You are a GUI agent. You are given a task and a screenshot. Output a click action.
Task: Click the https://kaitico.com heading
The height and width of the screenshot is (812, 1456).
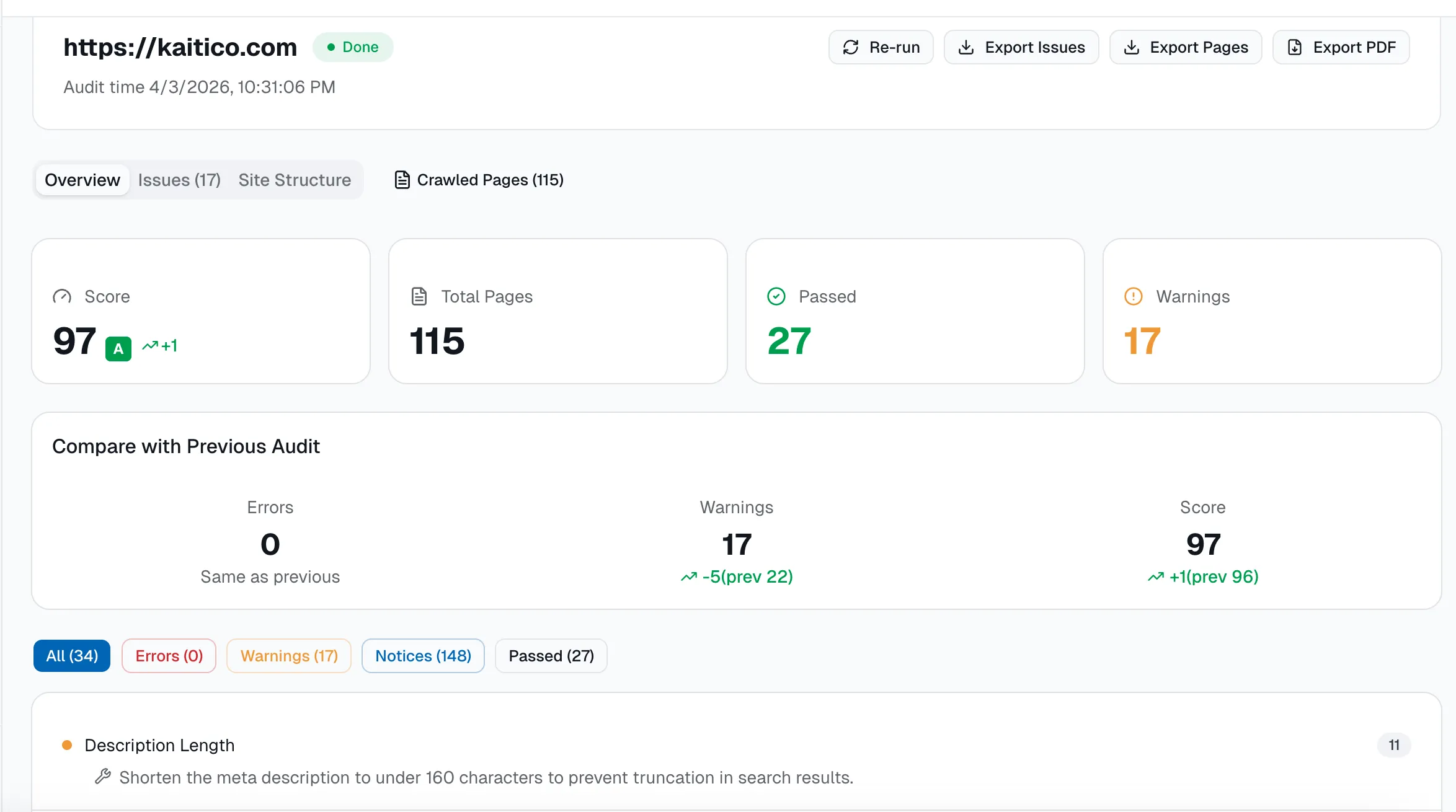point(180,47)
